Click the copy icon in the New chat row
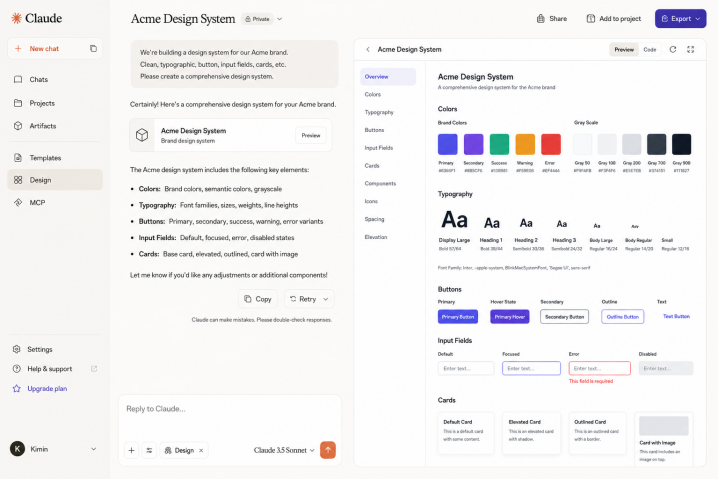 (93, 49)
